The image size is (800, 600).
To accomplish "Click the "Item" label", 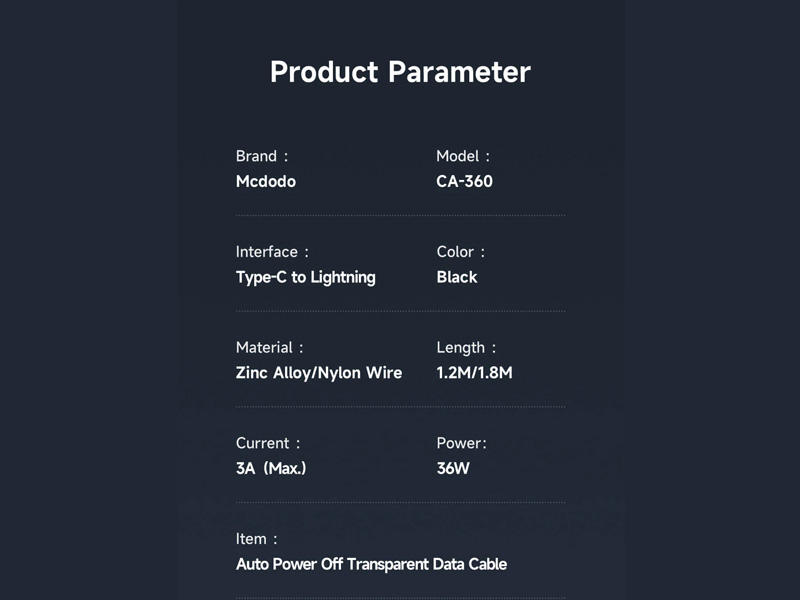I will tap(252, 539).
